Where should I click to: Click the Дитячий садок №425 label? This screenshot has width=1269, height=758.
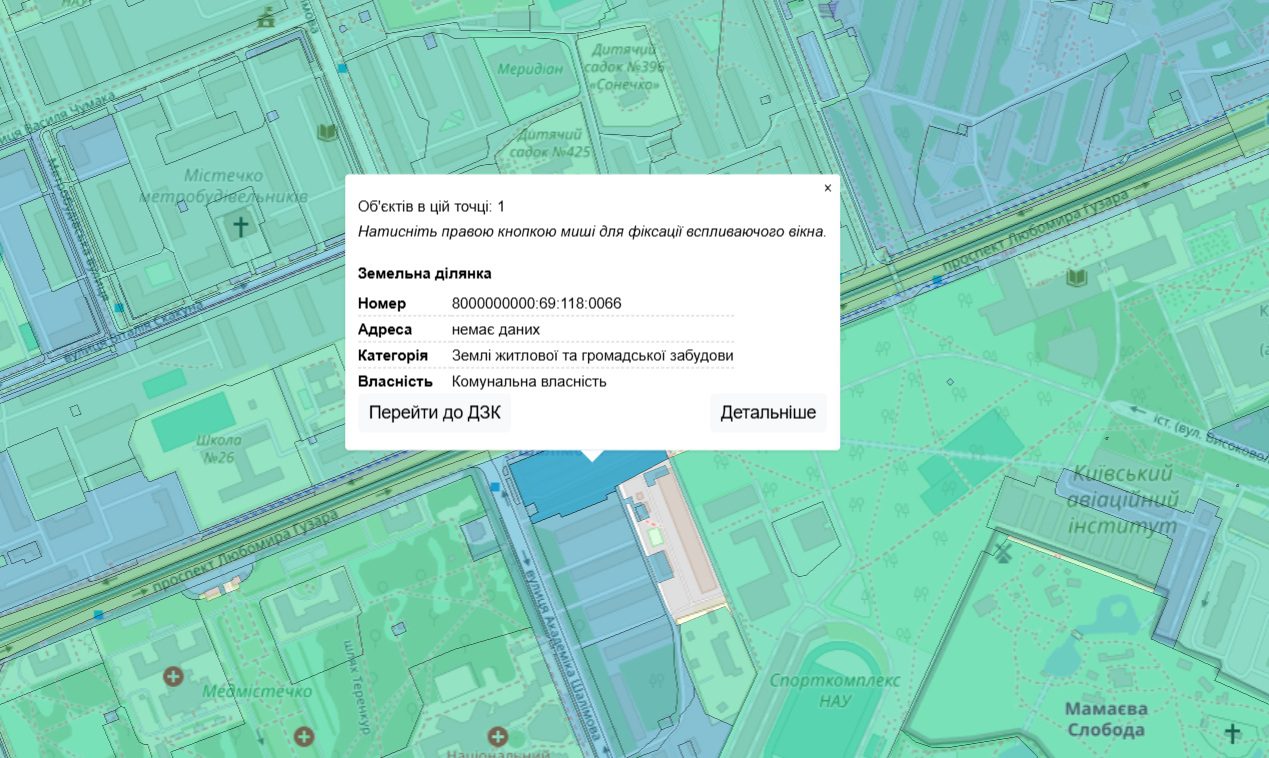click(548, 143)
